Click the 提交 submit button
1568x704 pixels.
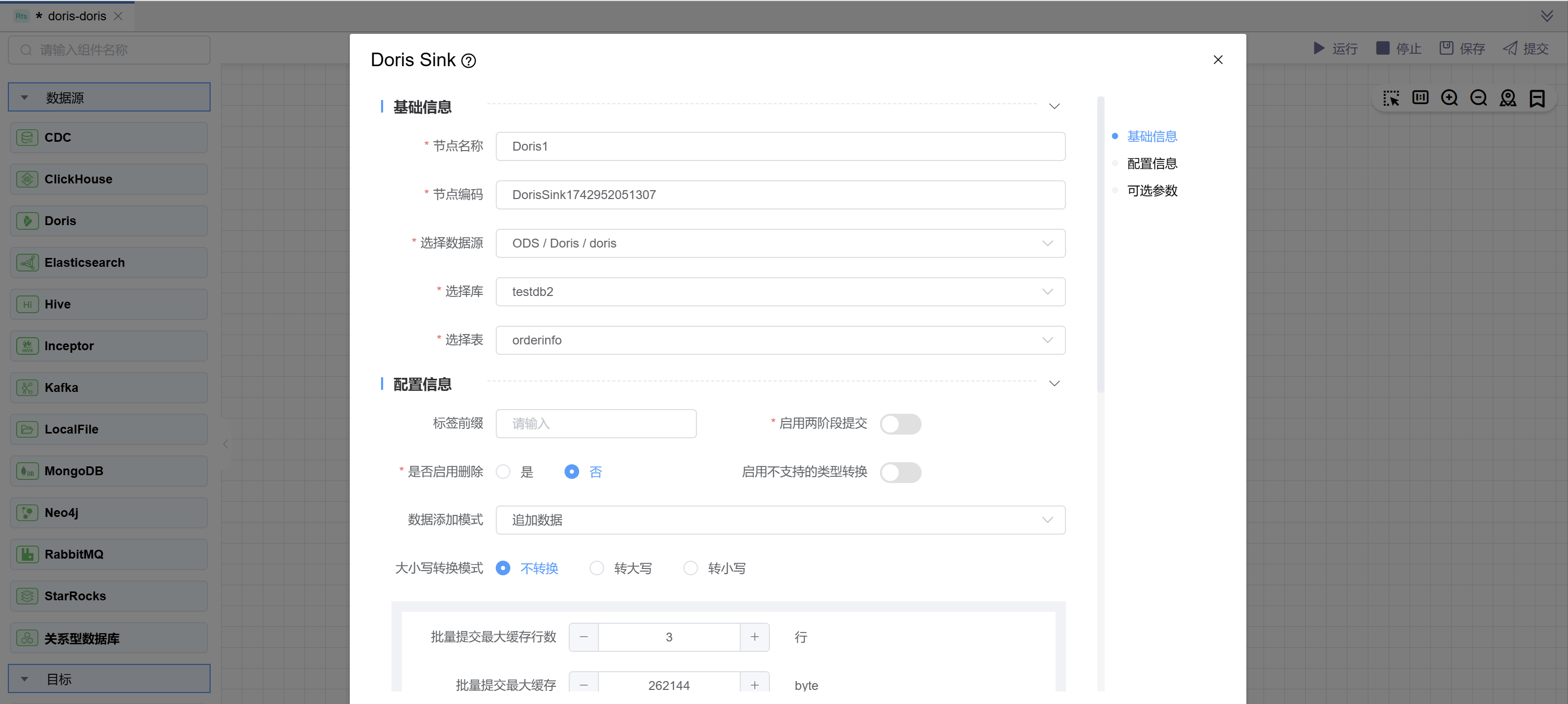click(x=1525, y=48)
